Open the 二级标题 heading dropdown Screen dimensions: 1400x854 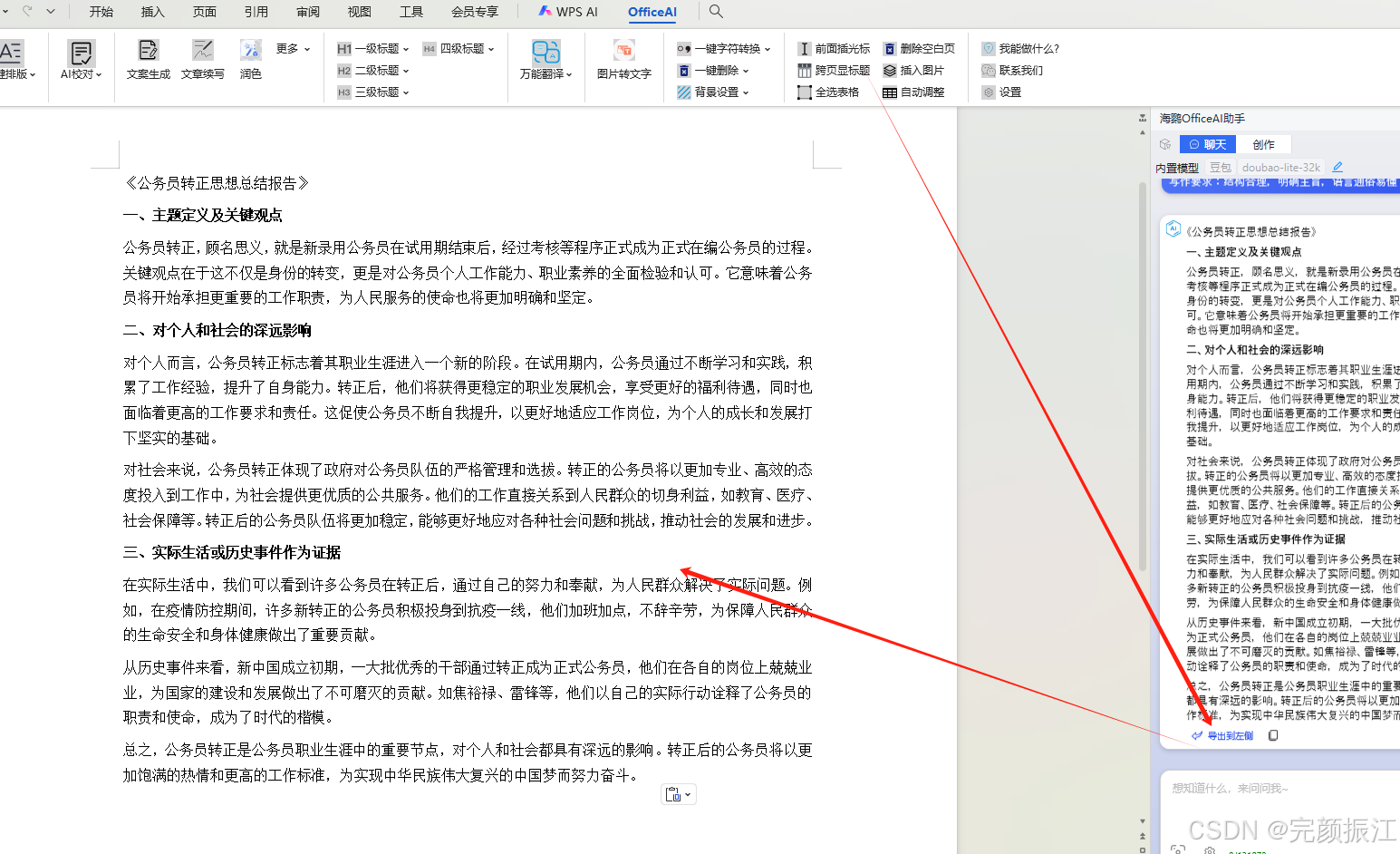pyautogui.click(x=373, y=71)
